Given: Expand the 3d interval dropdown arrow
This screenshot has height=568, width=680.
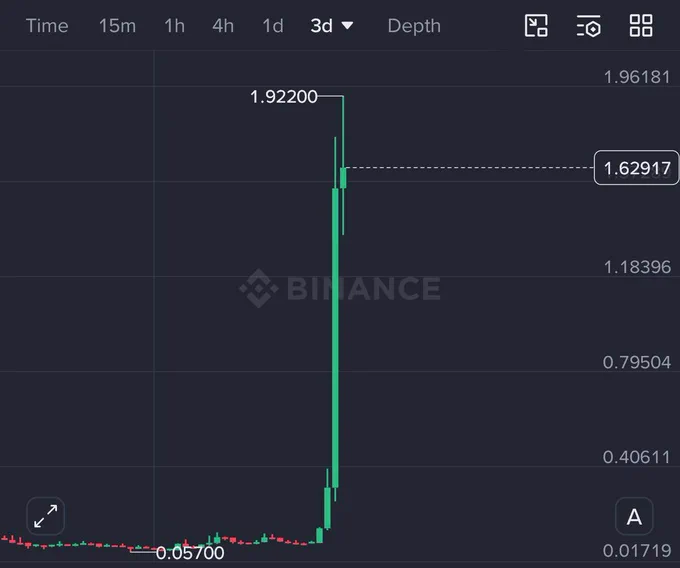Looking at the screenshot, I should [347, 26].
